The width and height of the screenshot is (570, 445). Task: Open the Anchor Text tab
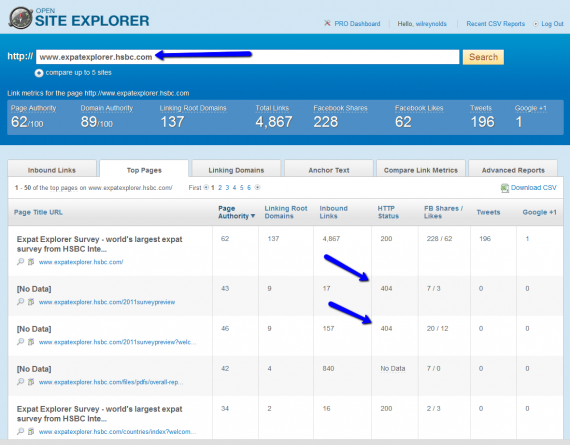pos(329,169)
